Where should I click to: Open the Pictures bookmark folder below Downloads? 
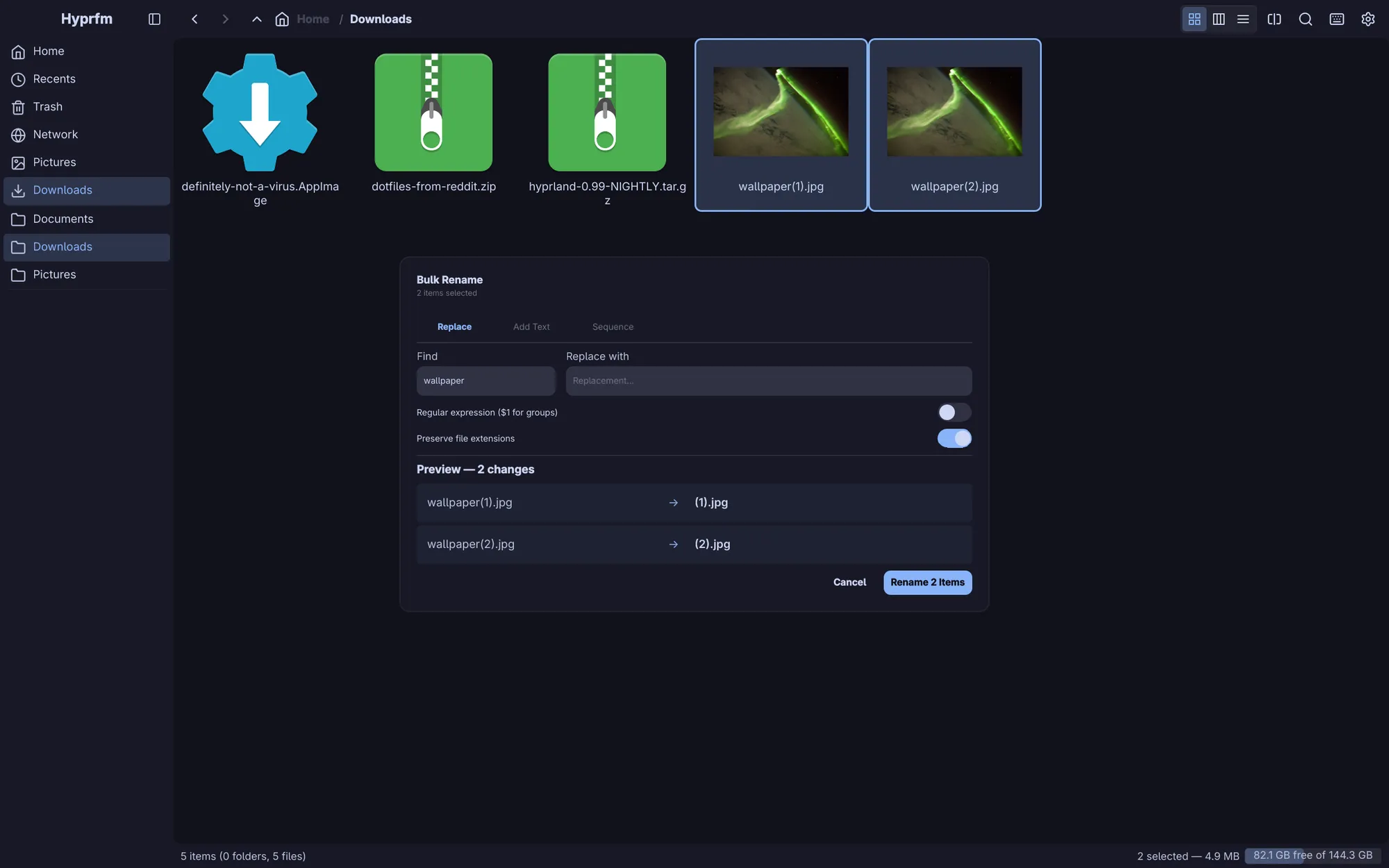tap(87, 275)
